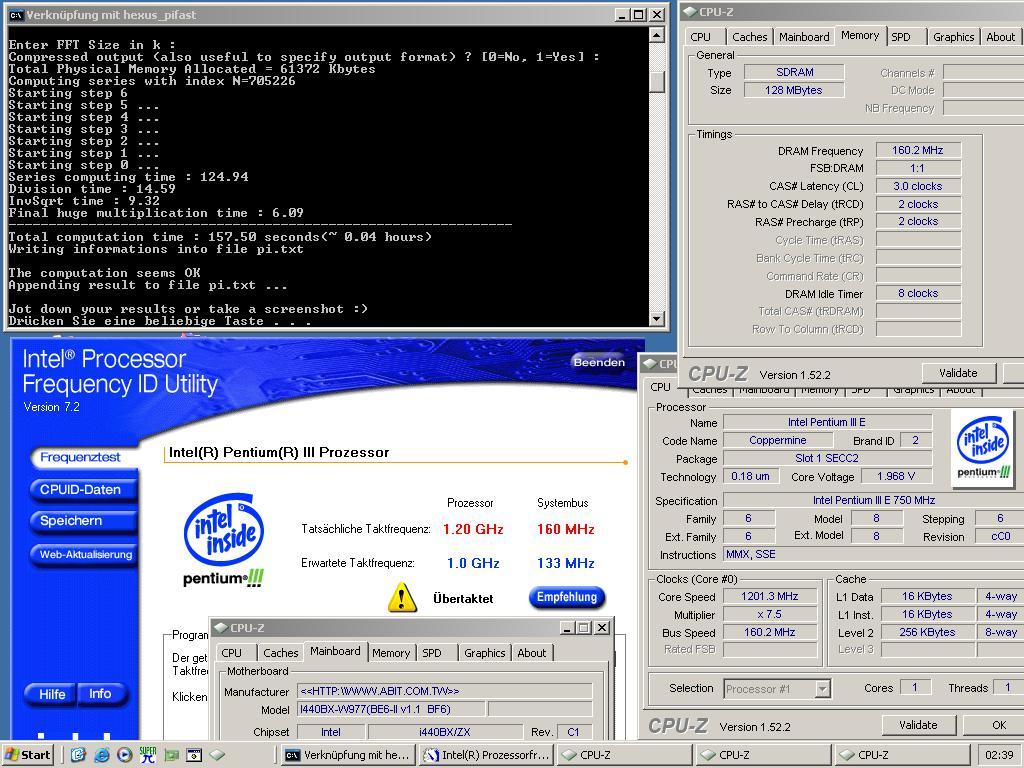
Task: Open the Processor #1 Selection dropdown
Action: (x=823, y=688)
